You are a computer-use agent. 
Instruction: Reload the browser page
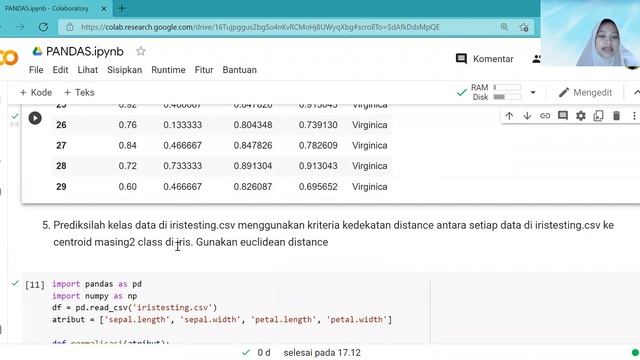(x=43, y=27)
